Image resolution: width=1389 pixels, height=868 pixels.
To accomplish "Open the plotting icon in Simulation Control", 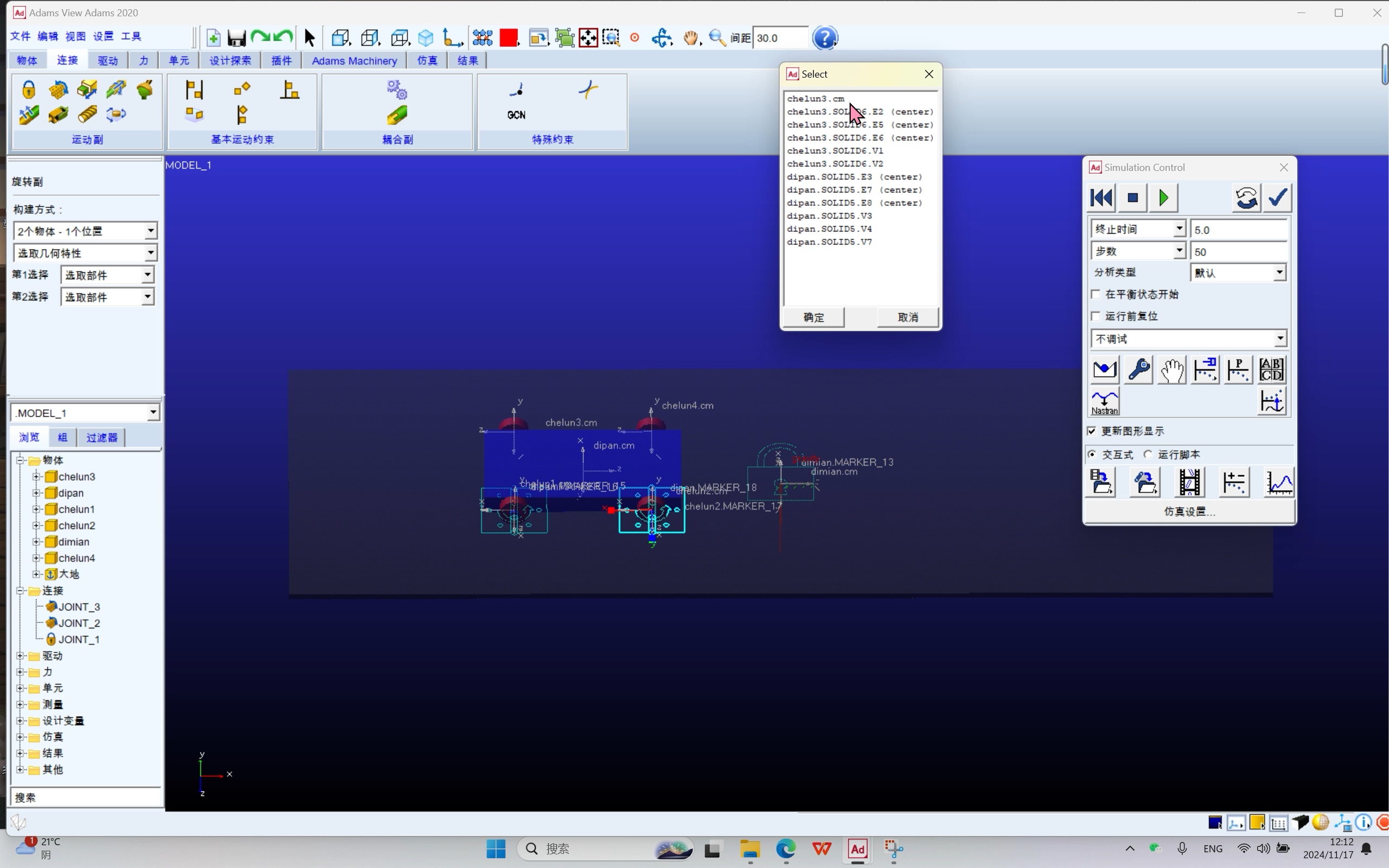I will pyautogui.click(x=1278, y=482).
